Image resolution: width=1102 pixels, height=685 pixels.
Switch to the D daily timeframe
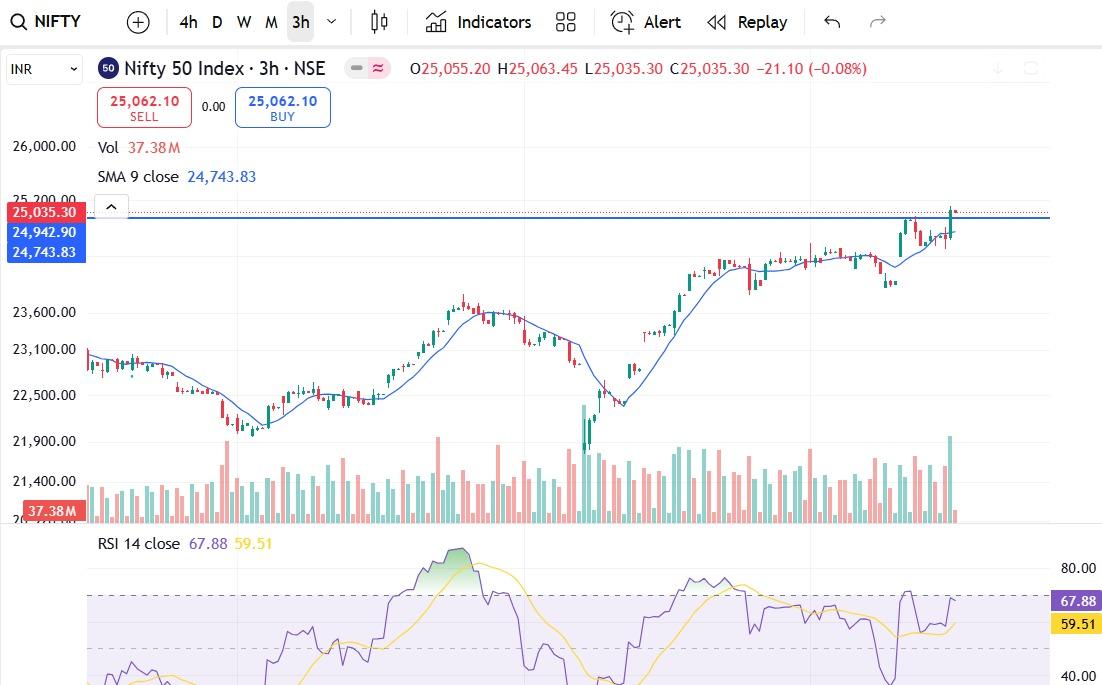pyautogui.click(x=217, y=22)
